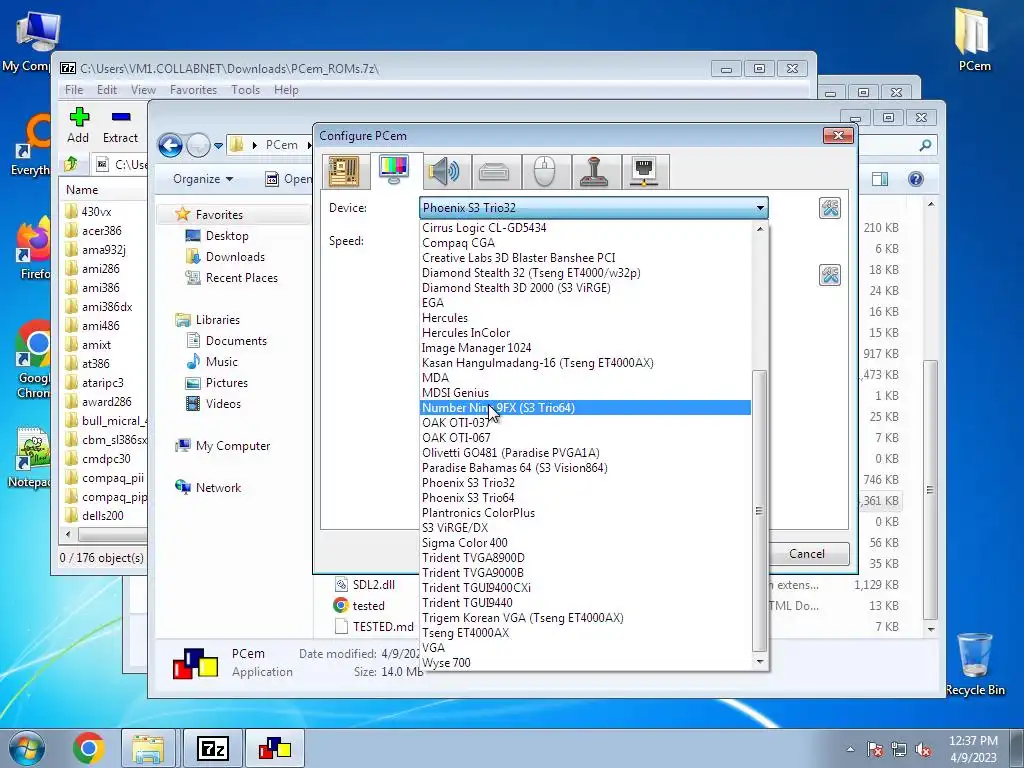Viewport: 1024px width, 768px height.
Task: Open the 7-Zip Favorites menu
Action: click(193, 90)
